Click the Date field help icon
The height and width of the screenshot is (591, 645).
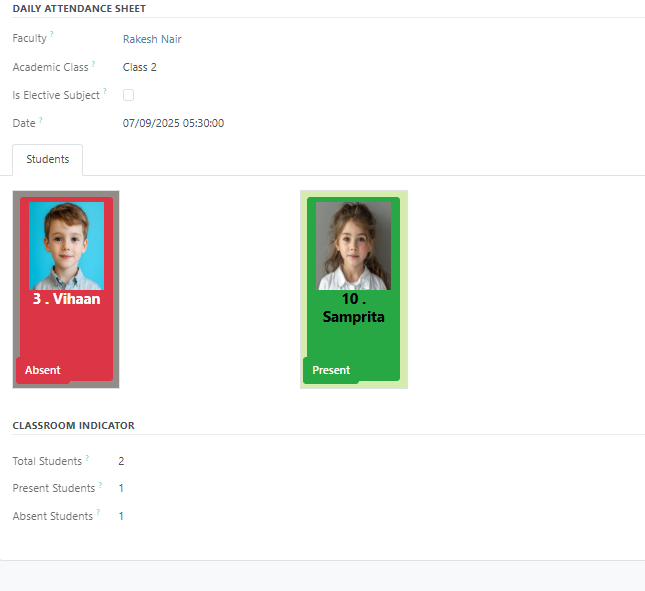point(41,119)
